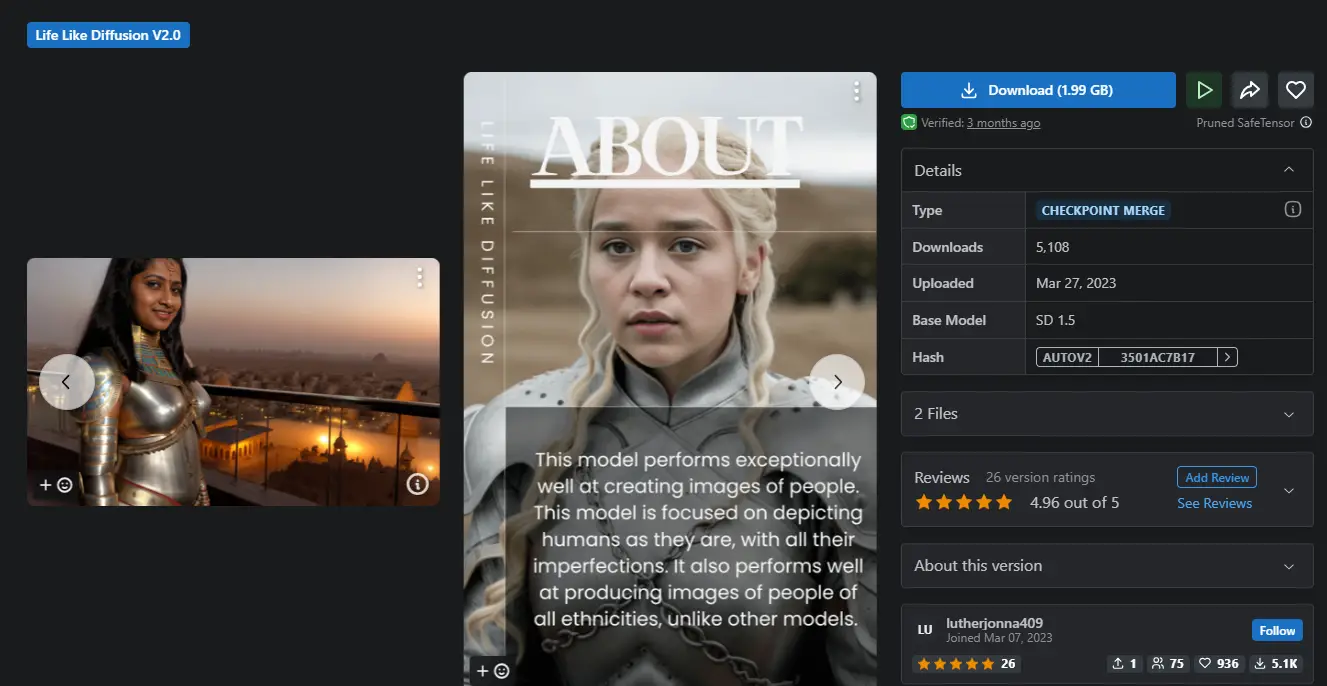Screen dimensions: 1327x686
Task: Expand About this version section
Action: pos(1289,566)
